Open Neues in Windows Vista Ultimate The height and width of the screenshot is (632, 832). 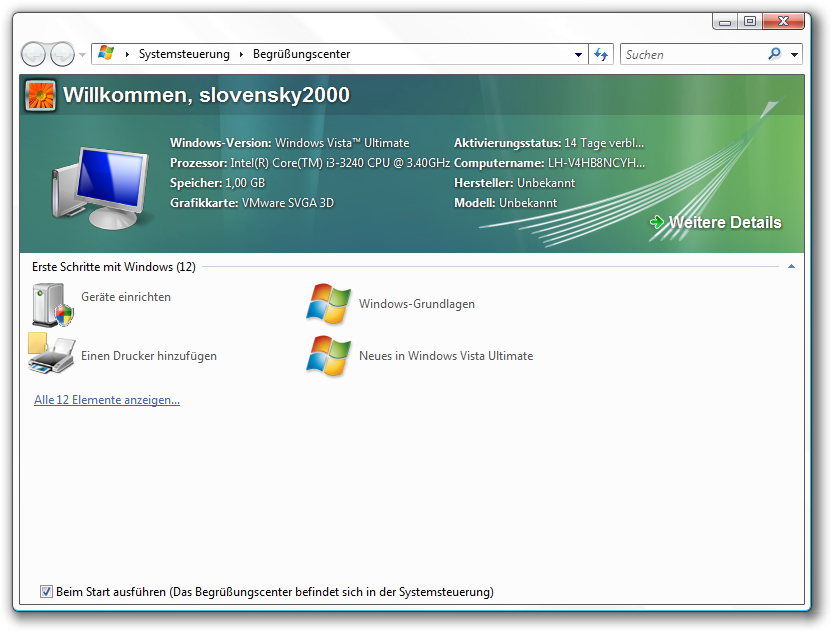click(x=446, y=356)
